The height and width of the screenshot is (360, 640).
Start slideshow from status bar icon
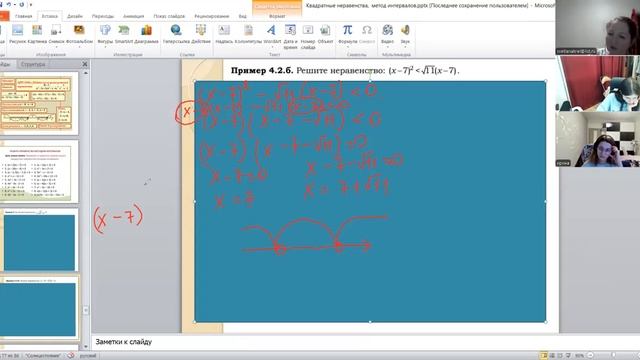[568, 356]
